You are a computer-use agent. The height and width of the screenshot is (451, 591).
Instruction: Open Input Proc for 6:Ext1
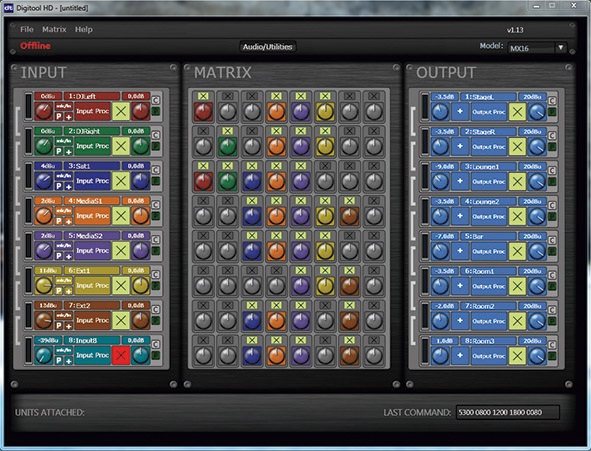point(92,286)
